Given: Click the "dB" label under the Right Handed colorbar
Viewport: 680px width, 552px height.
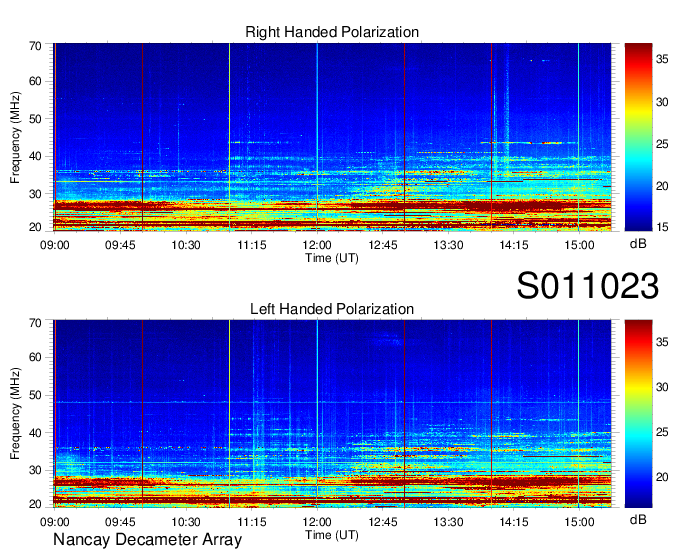Looking at the screenshot, I should tap(638, 244).
